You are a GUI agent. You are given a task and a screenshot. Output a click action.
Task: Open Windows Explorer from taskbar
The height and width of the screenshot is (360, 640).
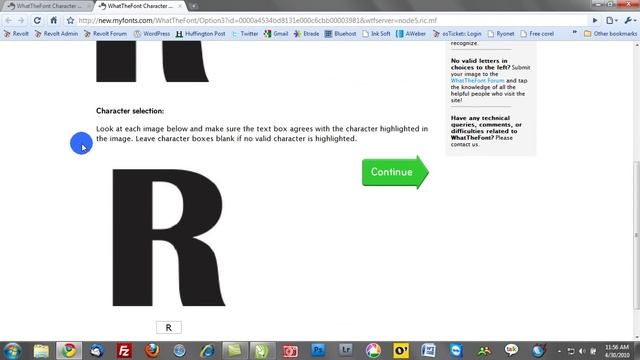[41, 351]
